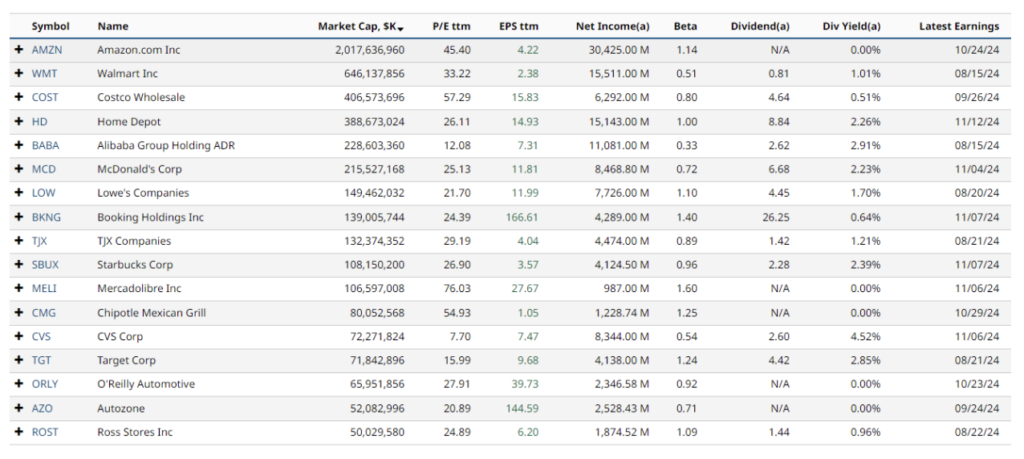Open the CVS symbol link
1024x459 pixels.
pyautogui.click(x=41, y=337)
